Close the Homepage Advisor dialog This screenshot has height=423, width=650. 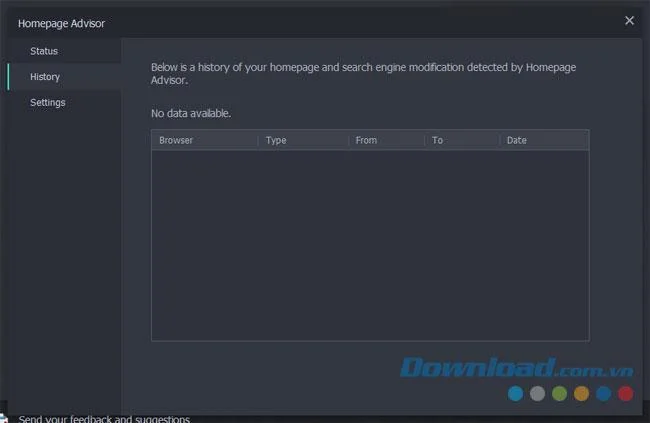pos(629,20)
